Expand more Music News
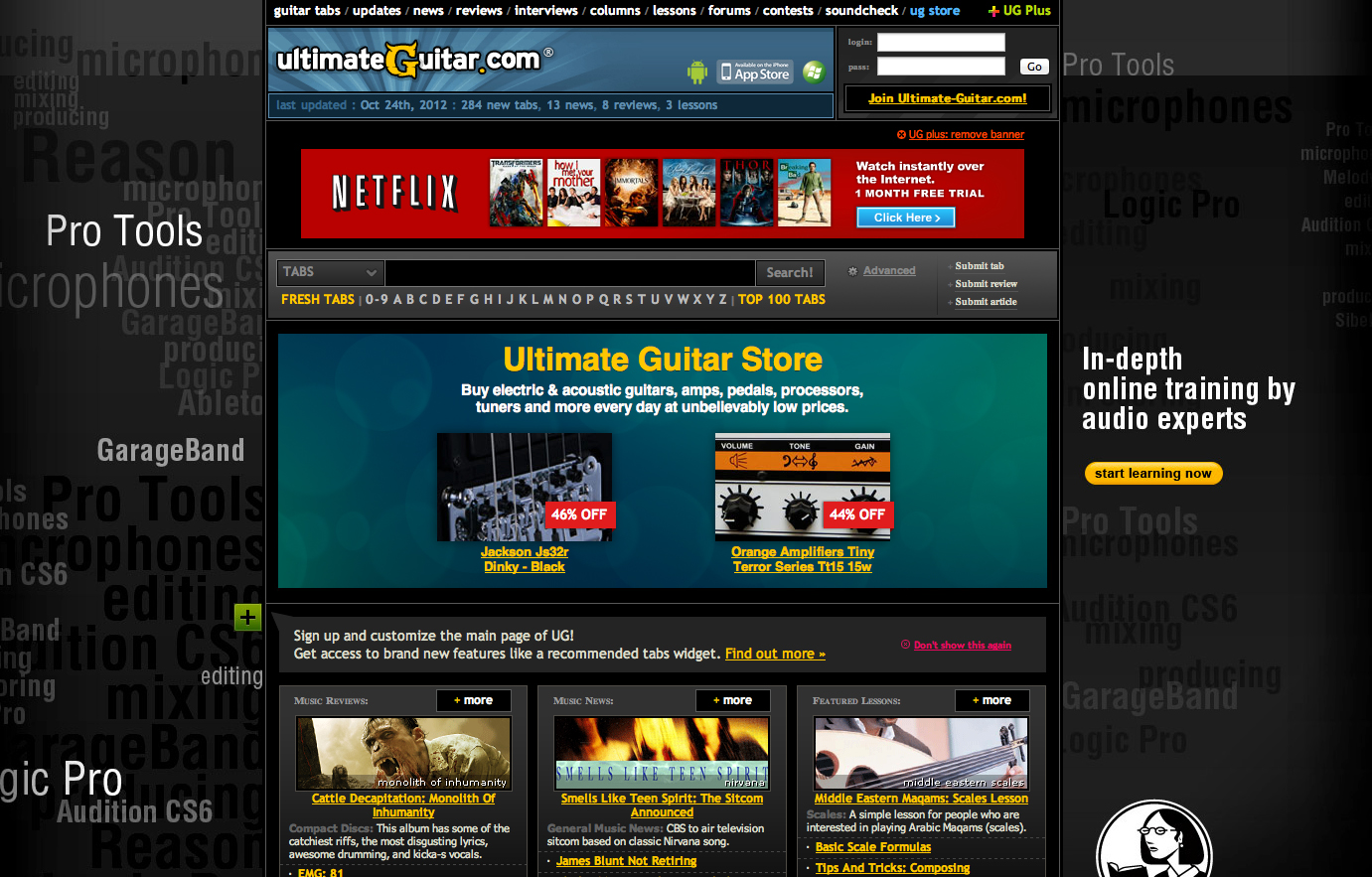Screen dimensions: 1372x877 pos(733,700)
